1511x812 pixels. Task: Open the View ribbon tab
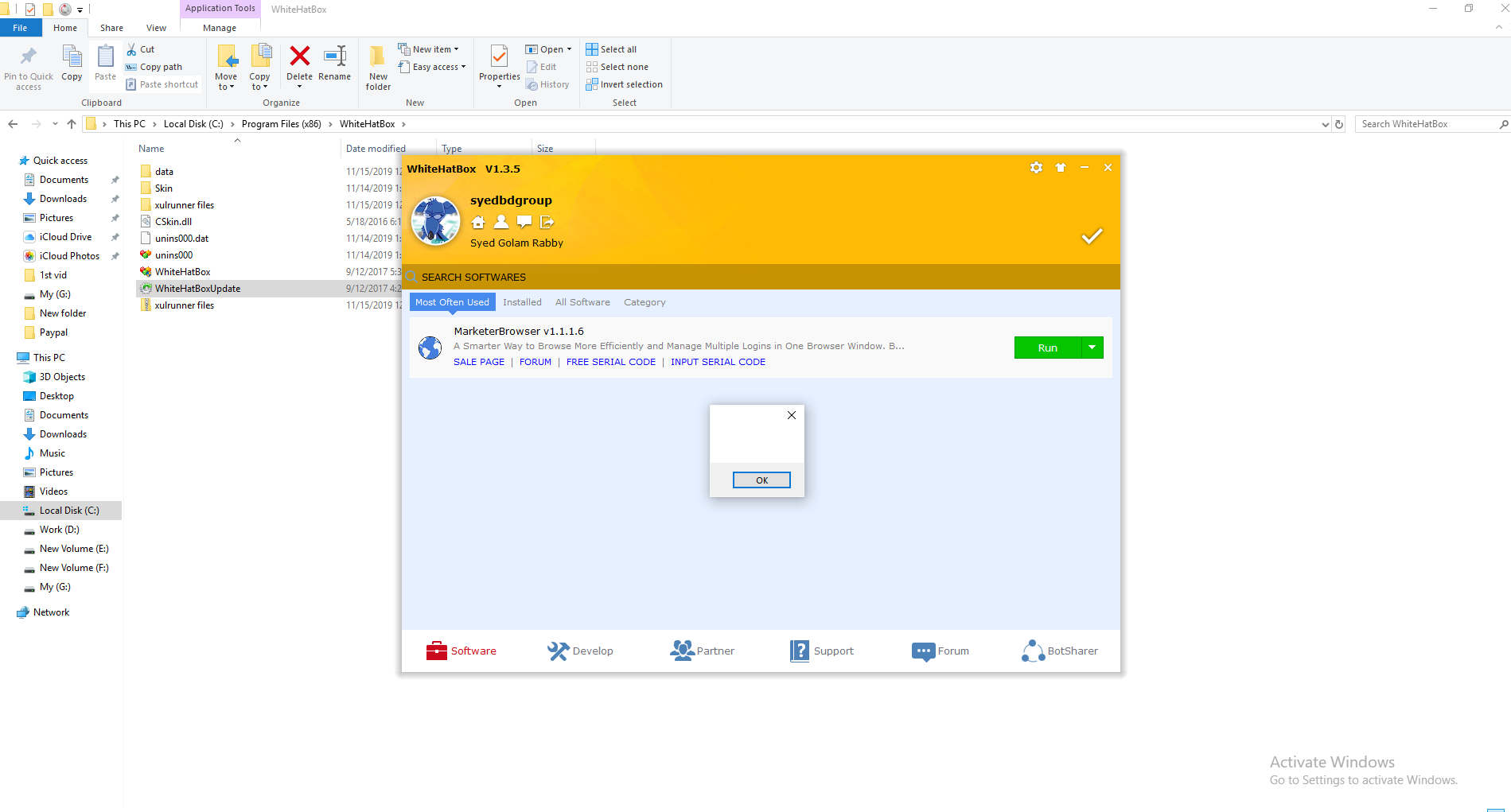point(156,28)
